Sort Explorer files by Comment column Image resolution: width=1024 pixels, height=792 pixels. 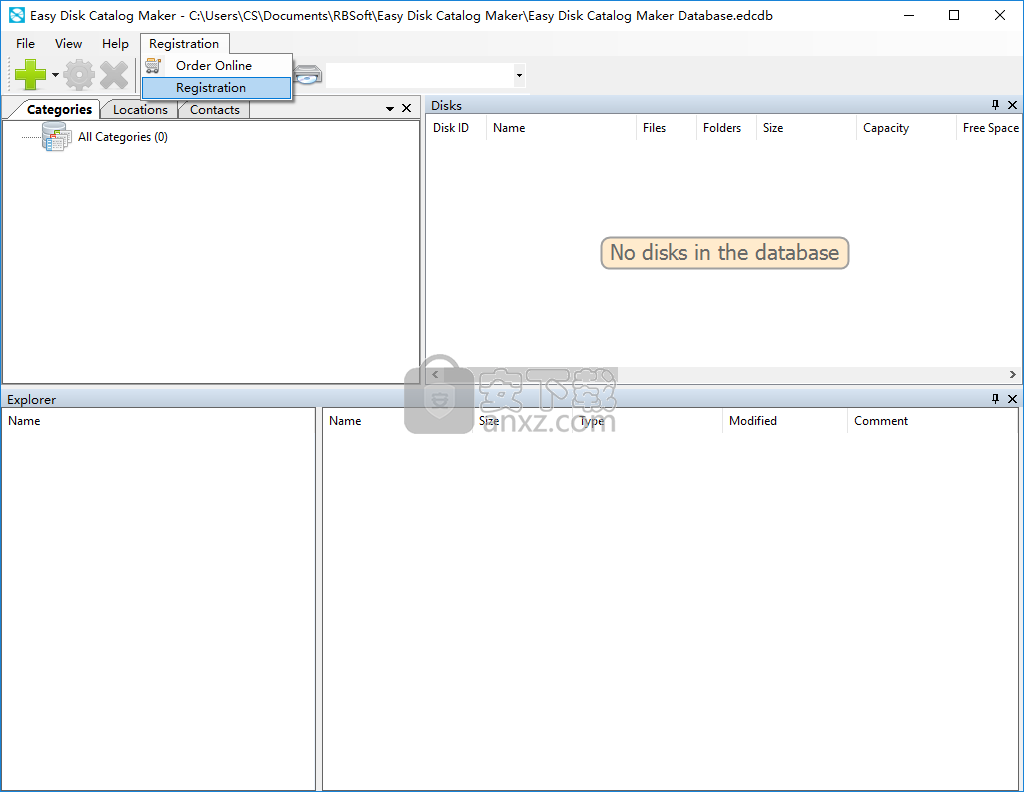933,421
